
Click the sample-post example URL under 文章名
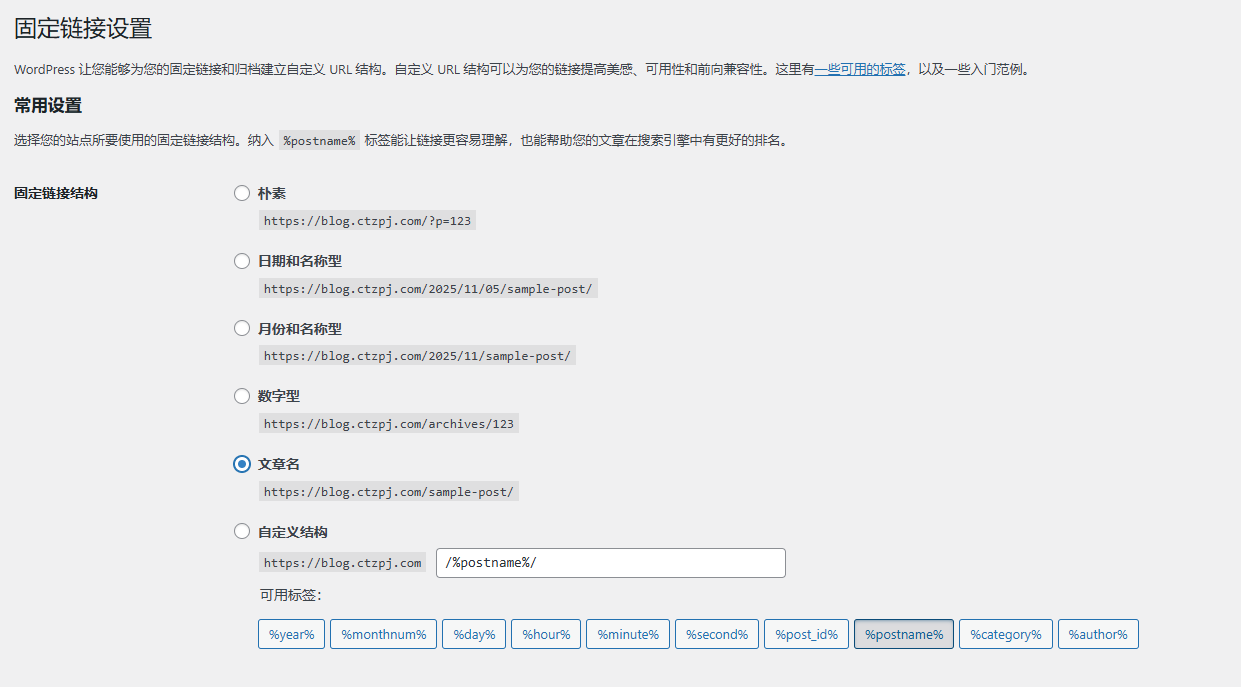point(388,492)
